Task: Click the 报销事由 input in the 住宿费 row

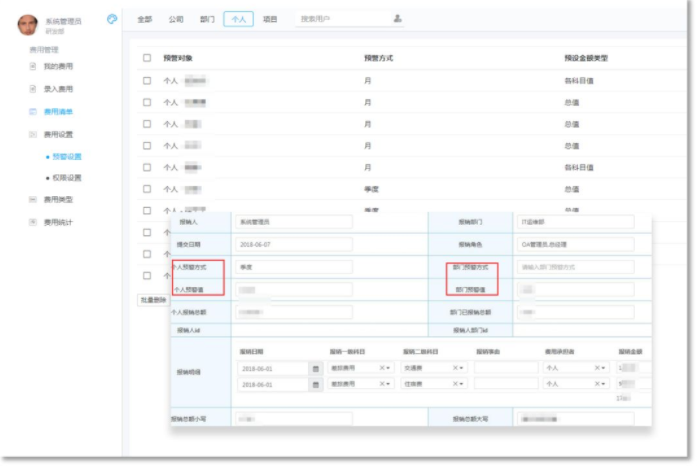Action: pos(506,383)
